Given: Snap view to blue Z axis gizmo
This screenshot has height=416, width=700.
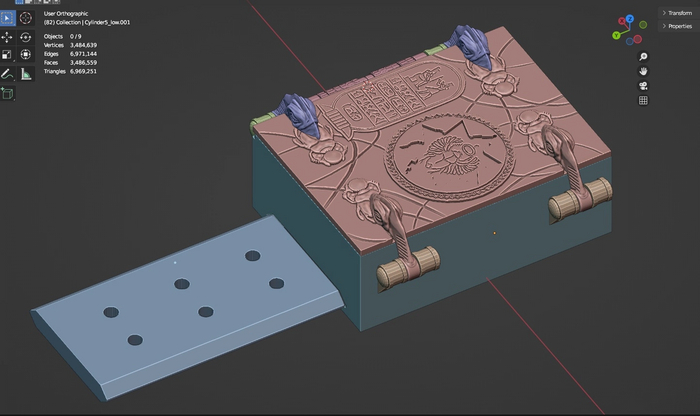Looking at the screenshot, I should click(630, 19).
